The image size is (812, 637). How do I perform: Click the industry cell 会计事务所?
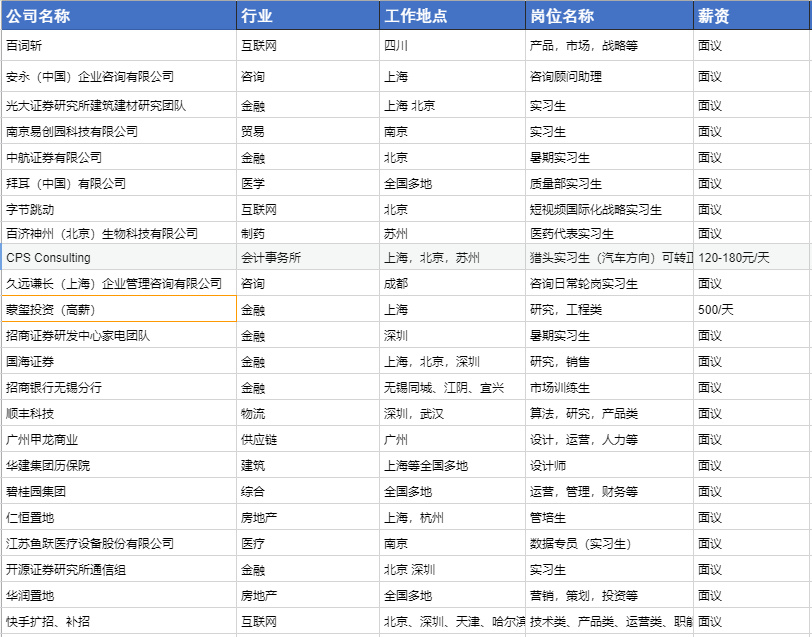click(x=308, y=257)
